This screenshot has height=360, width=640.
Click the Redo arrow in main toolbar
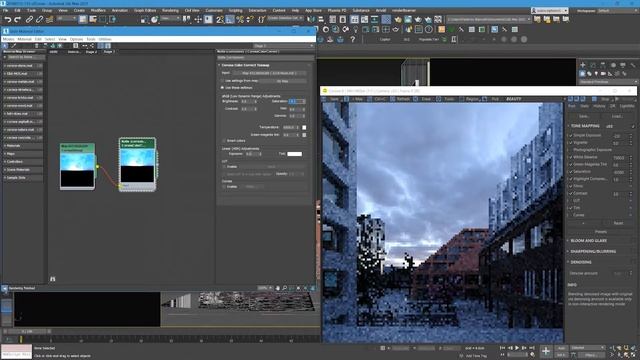(x=18, y=19)
